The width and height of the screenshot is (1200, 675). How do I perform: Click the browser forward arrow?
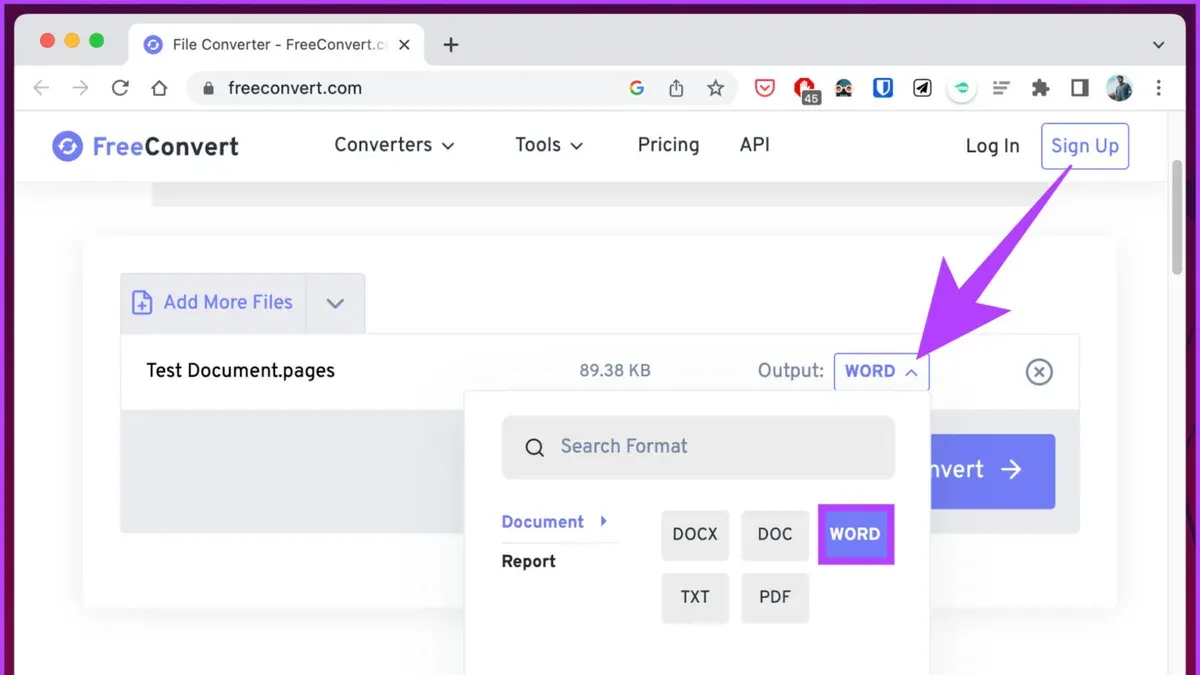click(x=81, y=88)
